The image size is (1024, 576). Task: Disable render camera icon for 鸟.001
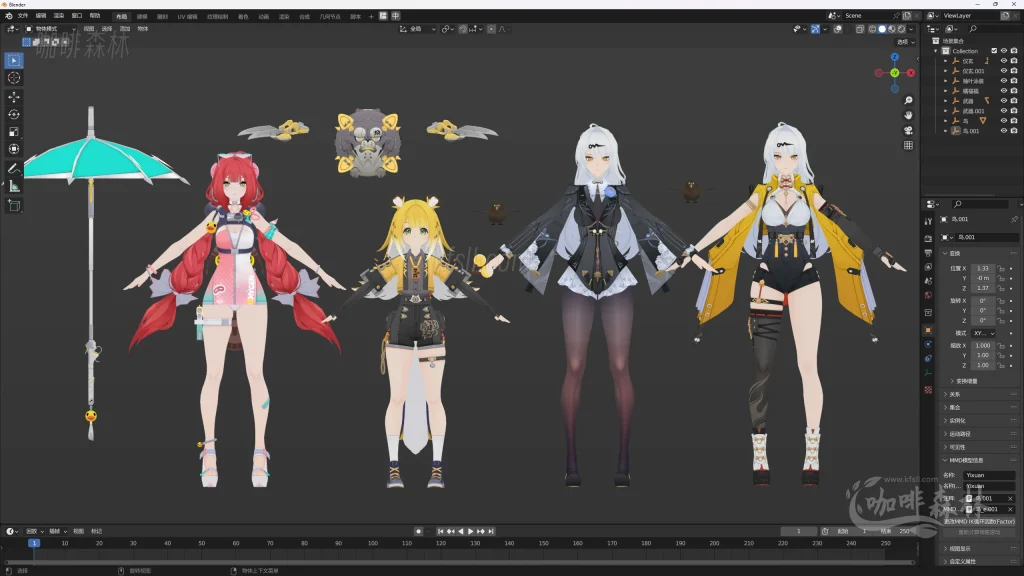pyautogui.click(x=1014, y=131)
